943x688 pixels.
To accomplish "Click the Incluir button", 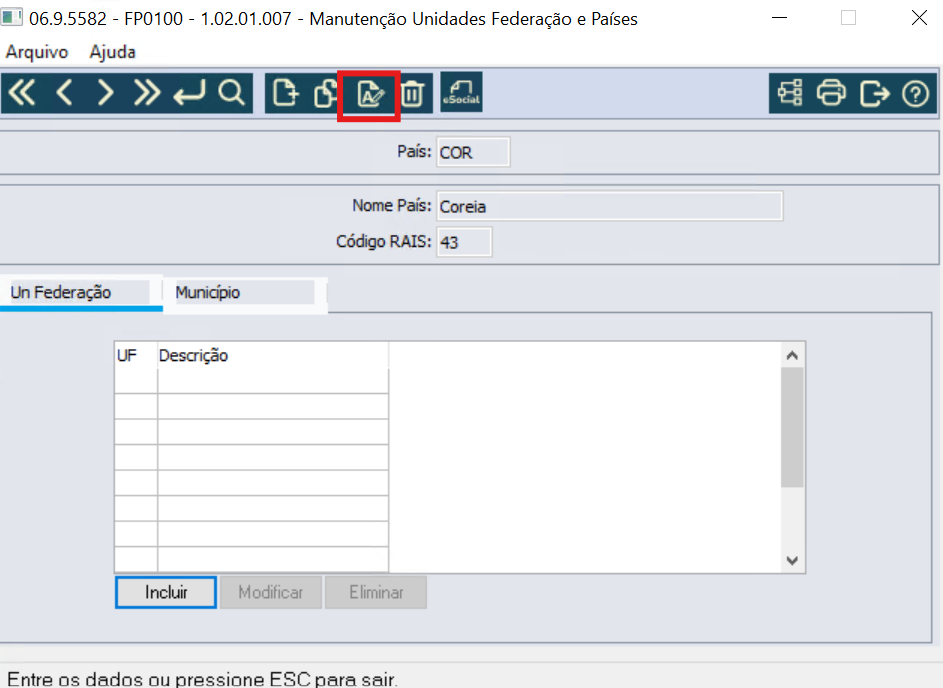I will coord(166,592).
